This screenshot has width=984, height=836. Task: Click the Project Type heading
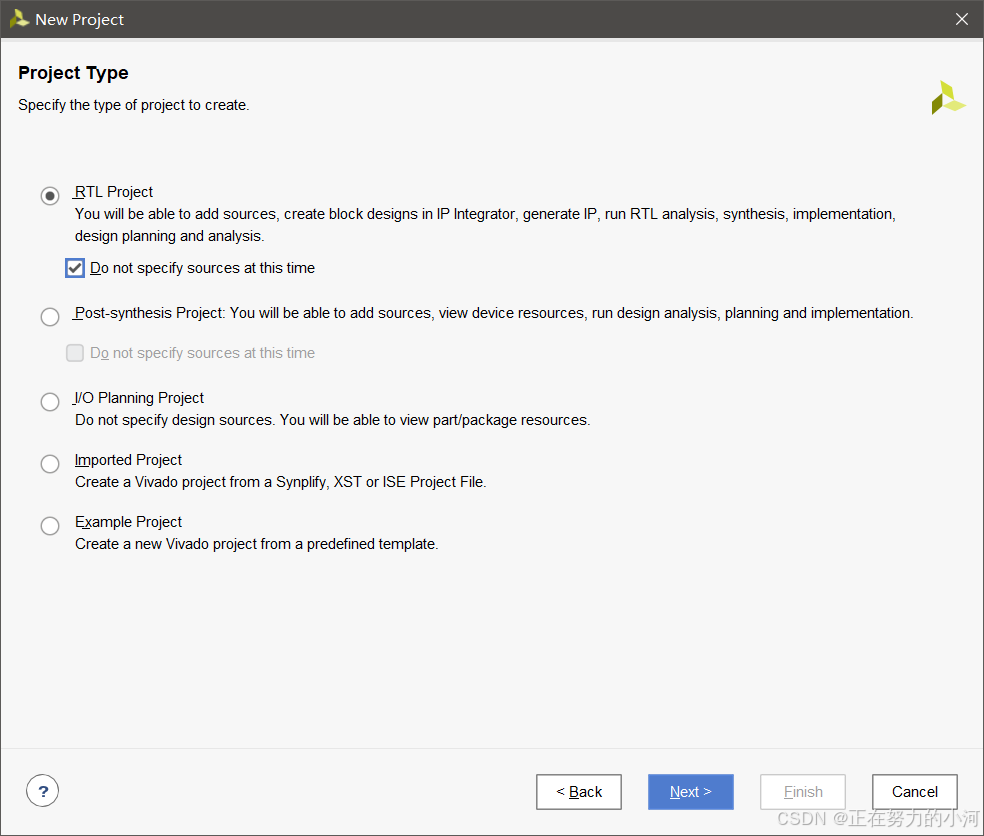[73, 73]
